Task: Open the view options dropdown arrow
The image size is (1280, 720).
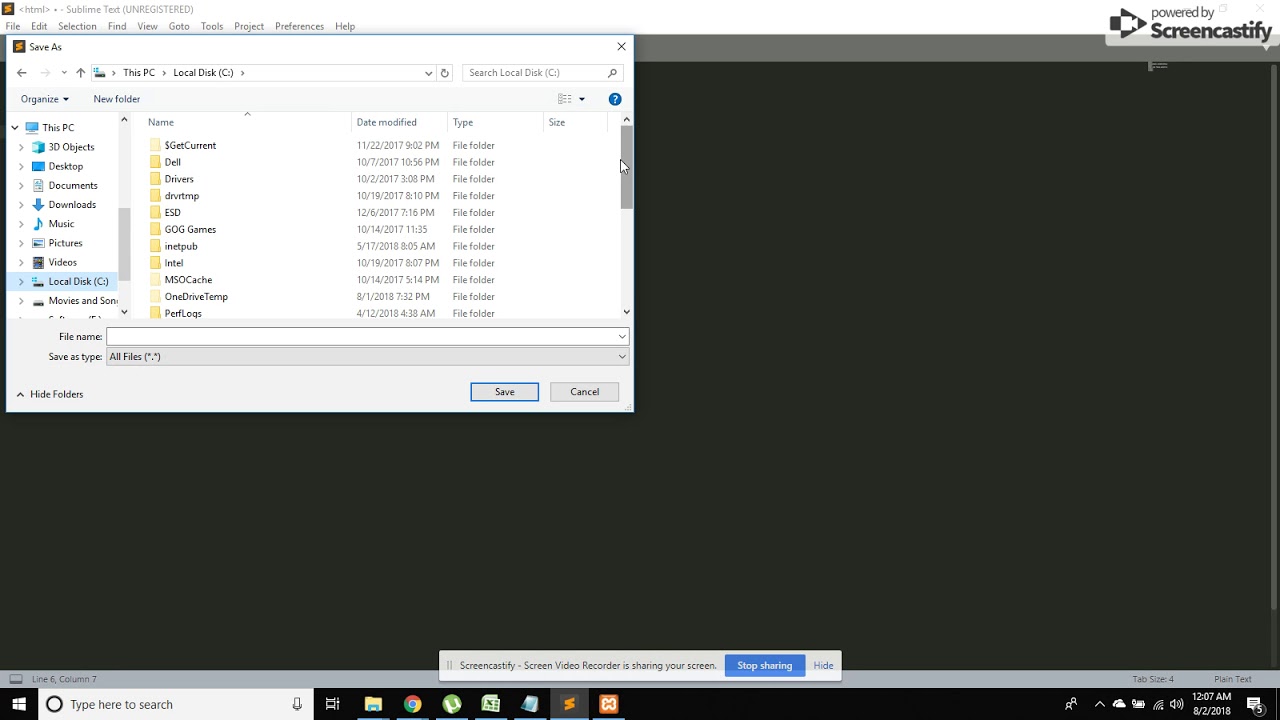Action: point(582,99)
